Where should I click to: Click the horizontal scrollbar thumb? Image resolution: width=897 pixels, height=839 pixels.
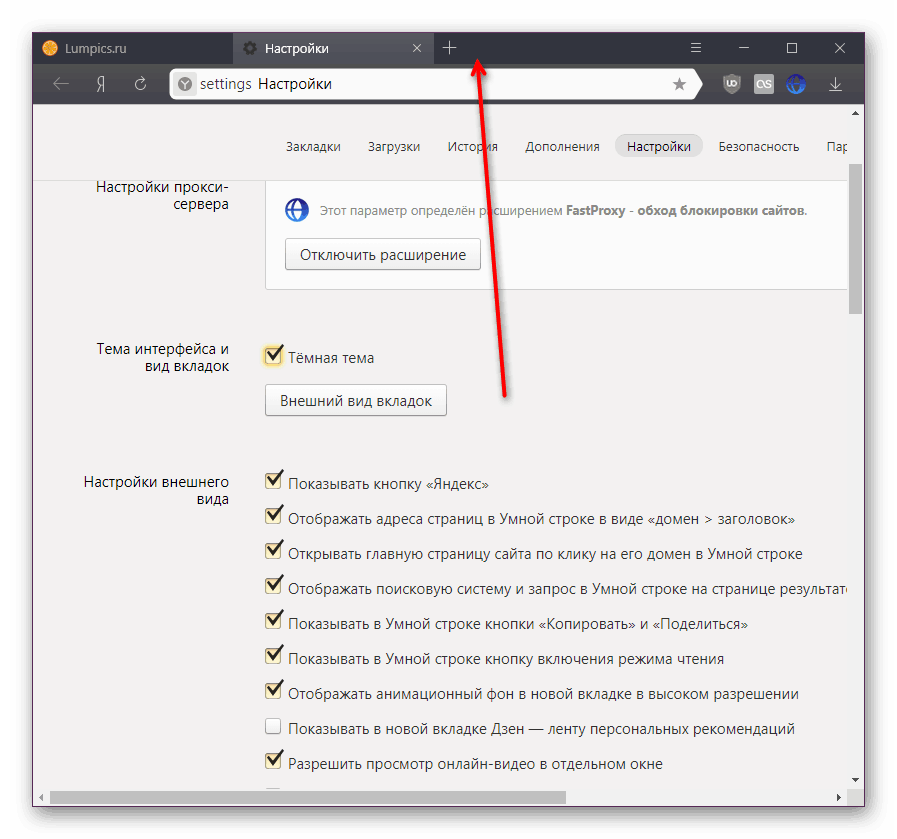click(x=308, y=797)
